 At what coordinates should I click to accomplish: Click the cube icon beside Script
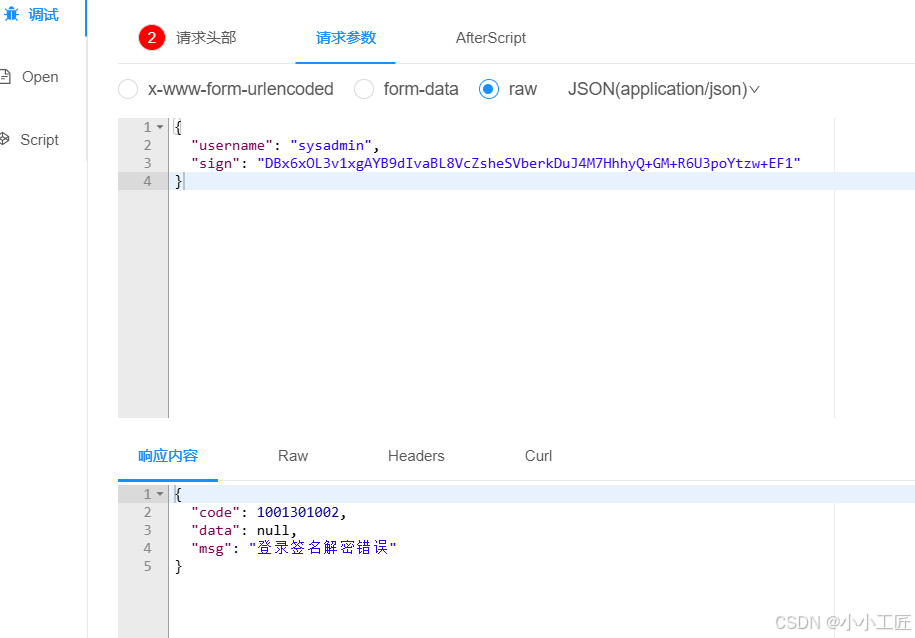5,139
